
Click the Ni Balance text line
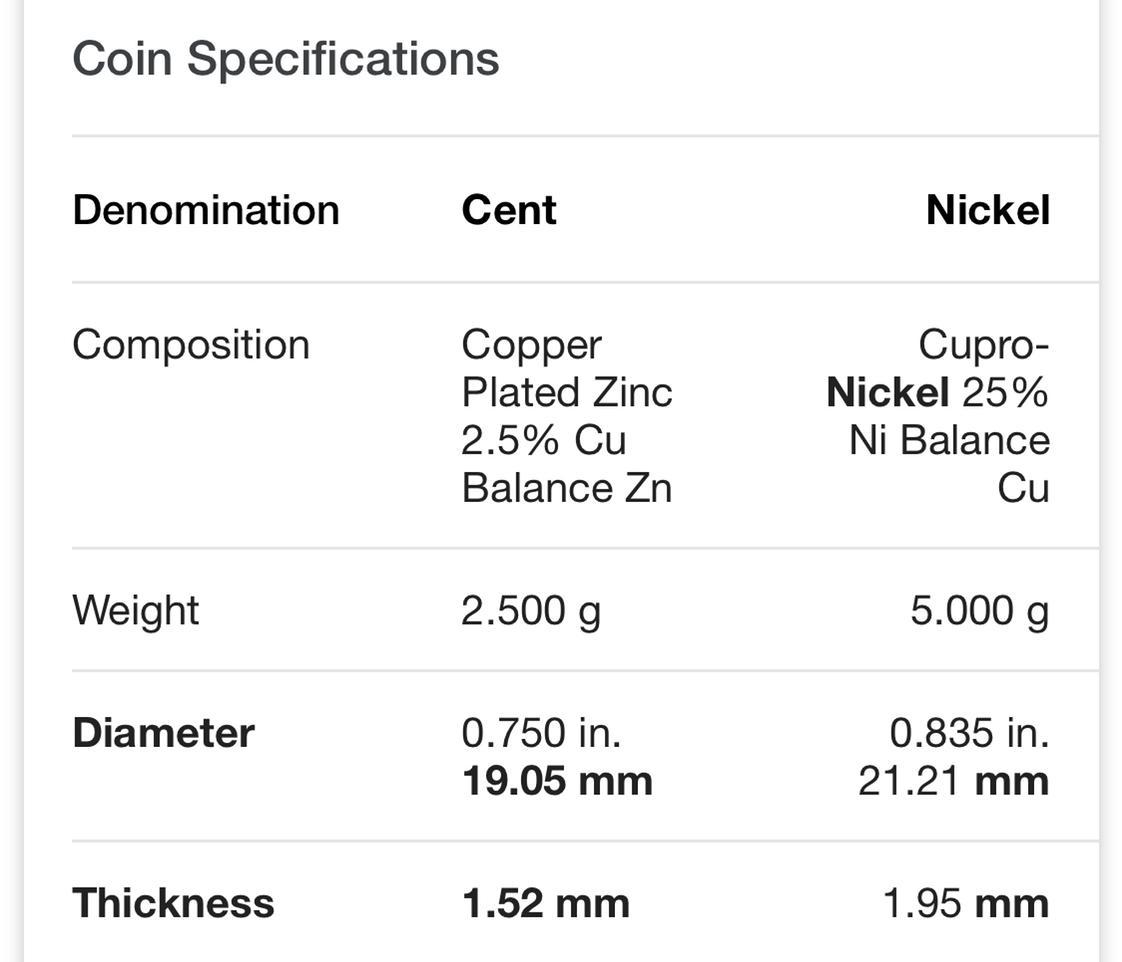click(x=949, y=440)
